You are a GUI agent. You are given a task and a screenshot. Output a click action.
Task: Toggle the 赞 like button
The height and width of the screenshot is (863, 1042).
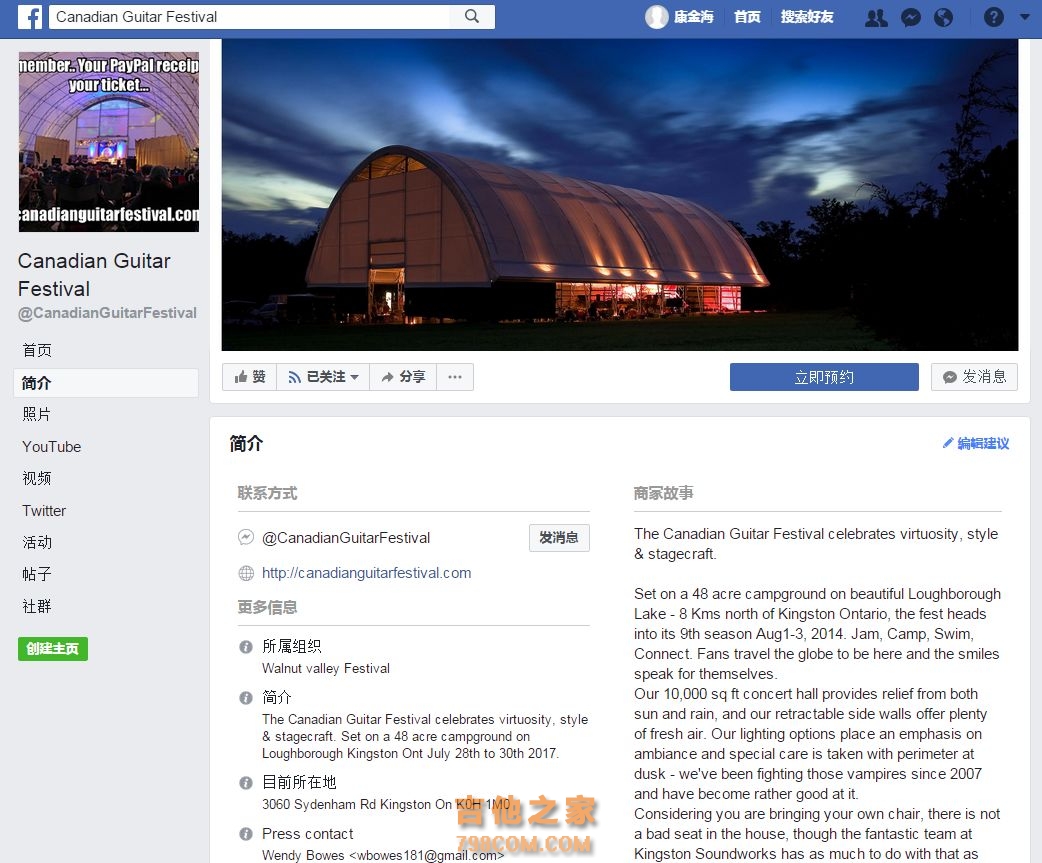[249, 377]
